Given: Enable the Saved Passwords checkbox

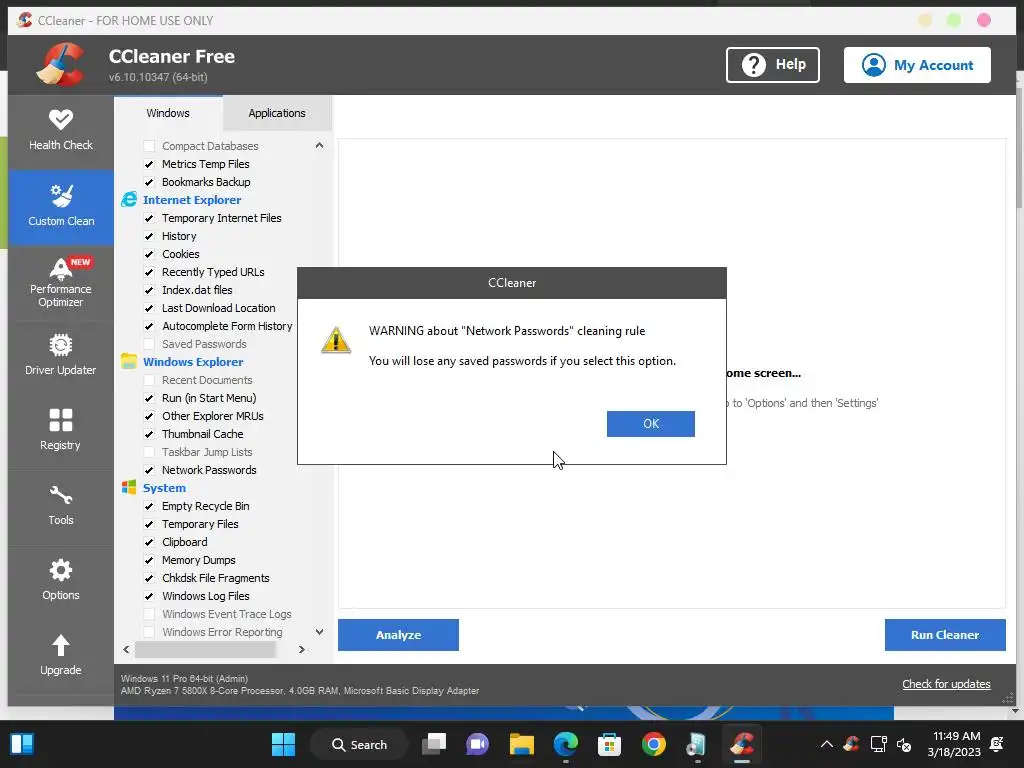Looking at the screenshot, I should coord(149,344).
